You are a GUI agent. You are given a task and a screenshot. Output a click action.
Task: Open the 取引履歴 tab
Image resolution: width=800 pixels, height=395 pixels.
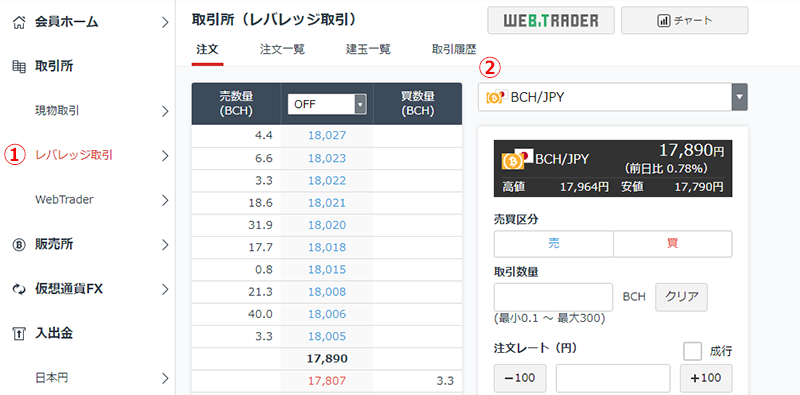pos(454,50)
